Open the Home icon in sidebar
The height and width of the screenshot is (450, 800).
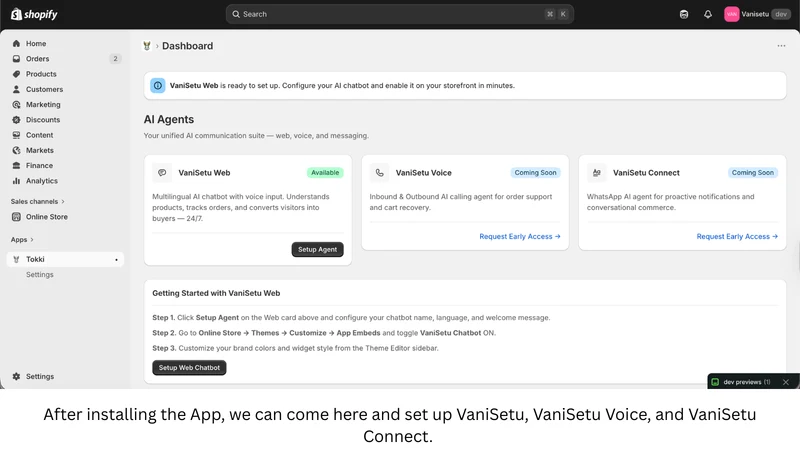pos(16,43)
